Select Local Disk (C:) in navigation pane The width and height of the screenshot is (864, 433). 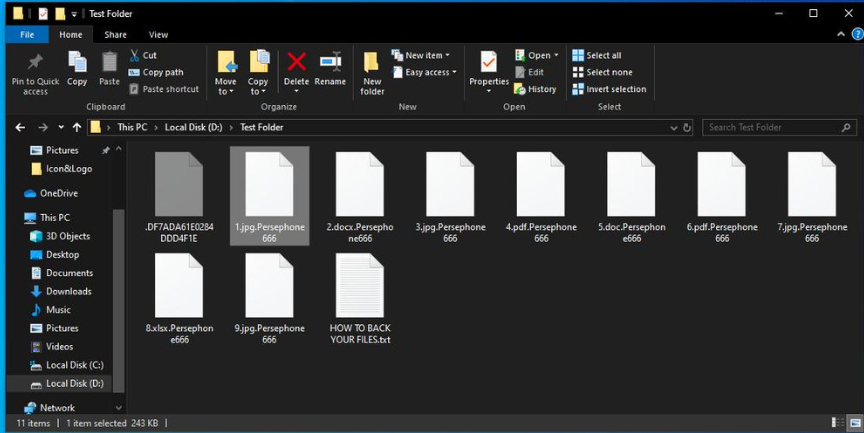click(x=74, y=365)
